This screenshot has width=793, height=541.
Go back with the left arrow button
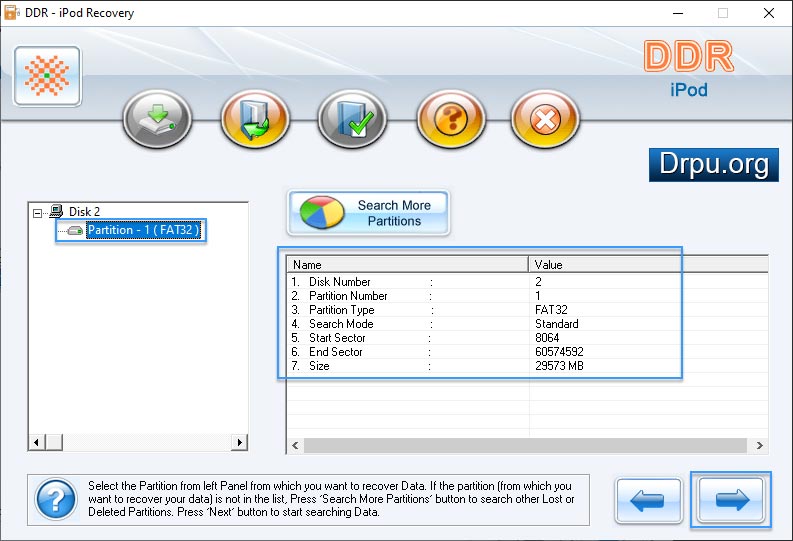(x=648, y=500)
